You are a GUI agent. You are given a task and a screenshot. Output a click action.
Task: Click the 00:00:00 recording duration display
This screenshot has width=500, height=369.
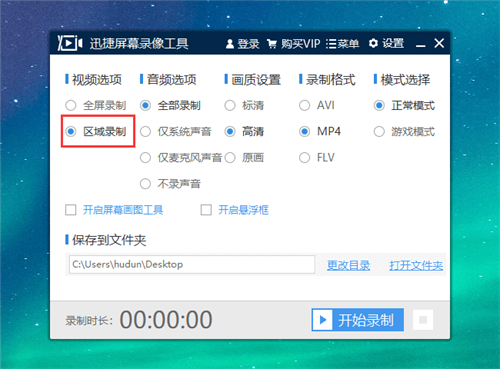coord(166,320)
